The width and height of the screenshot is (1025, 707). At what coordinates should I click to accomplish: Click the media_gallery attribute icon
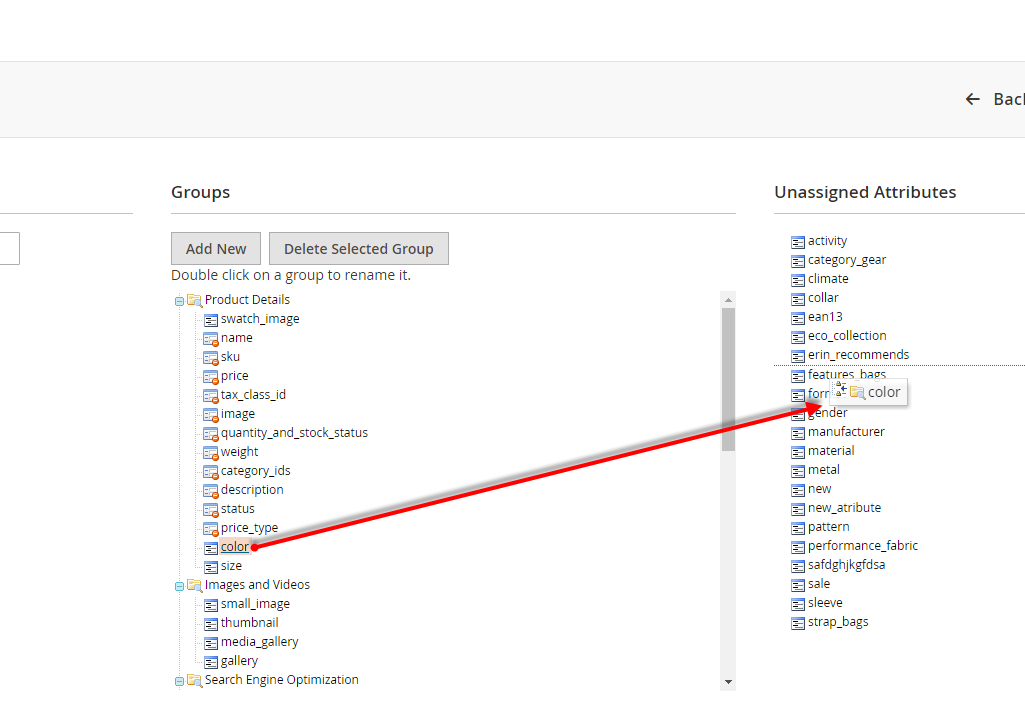point(210,642)
